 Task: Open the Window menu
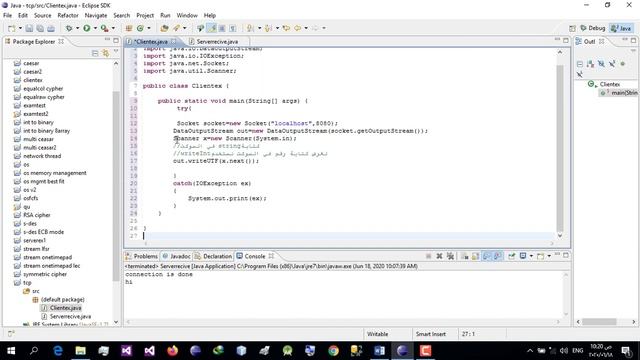(187, 16)
